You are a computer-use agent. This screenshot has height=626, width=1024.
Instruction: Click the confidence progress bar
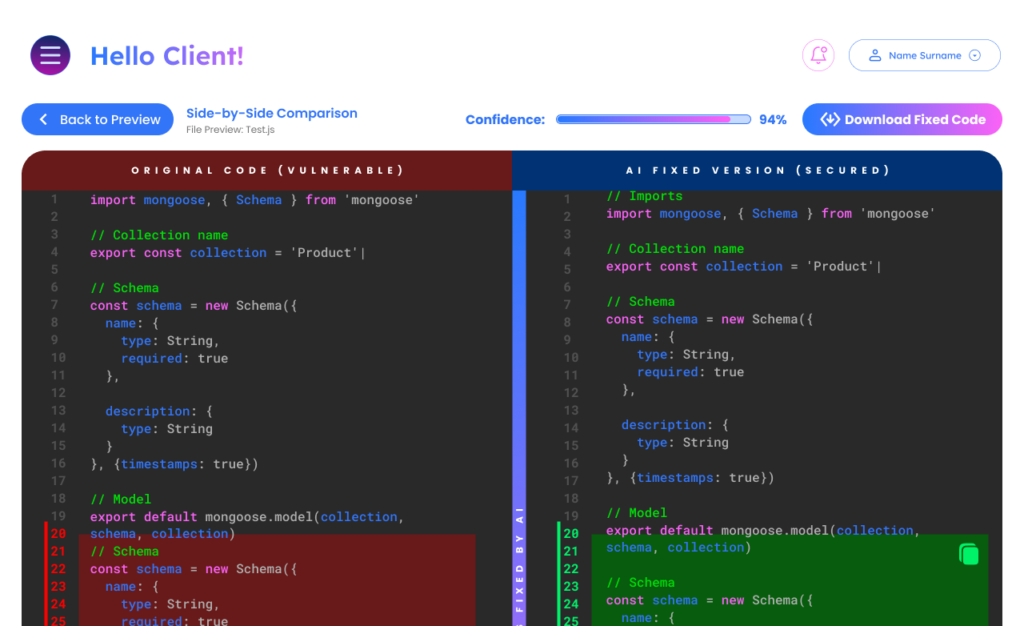653,119
